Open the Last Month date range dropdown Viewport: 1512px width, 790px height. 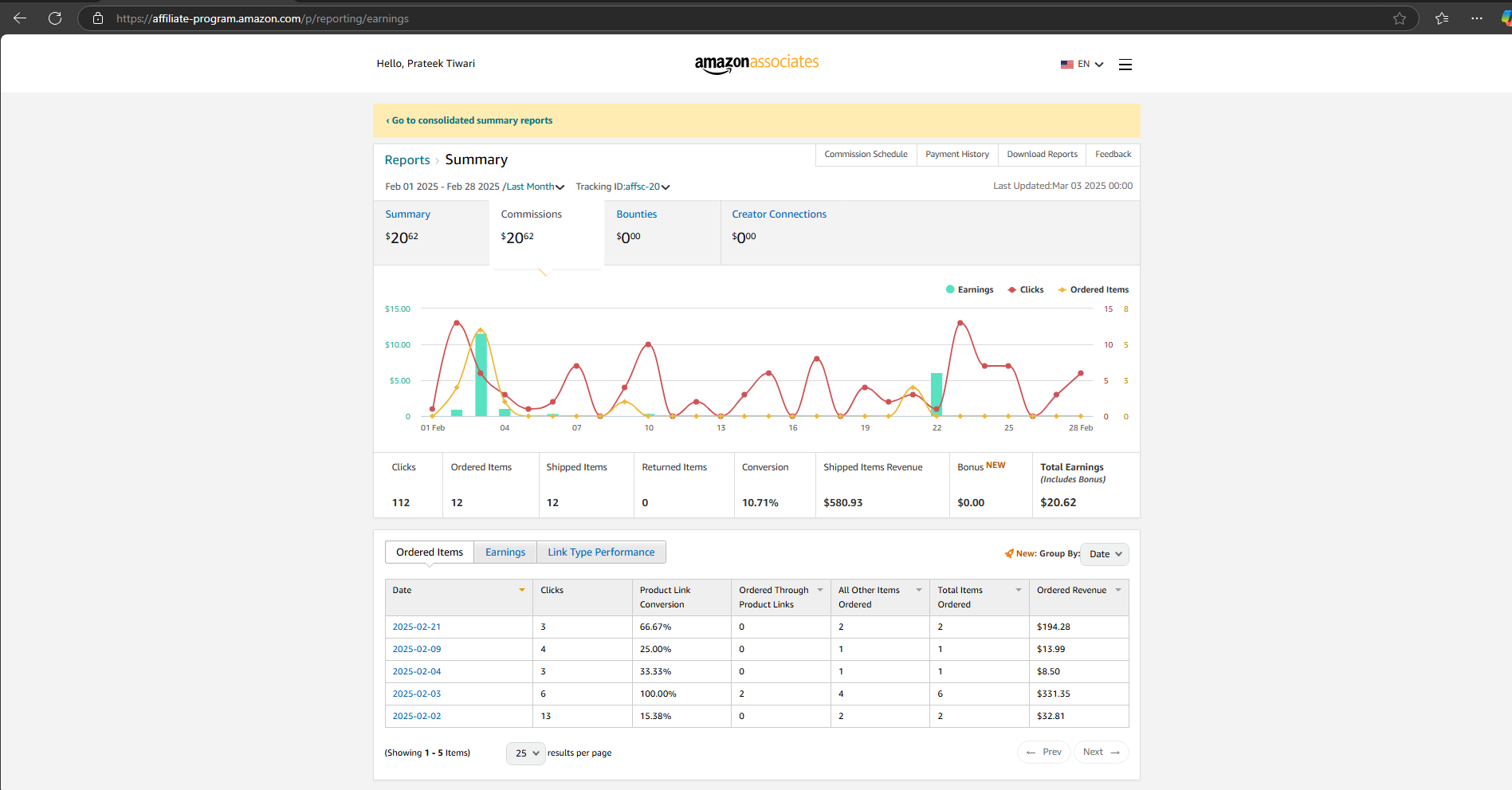[x=536, y=187]
